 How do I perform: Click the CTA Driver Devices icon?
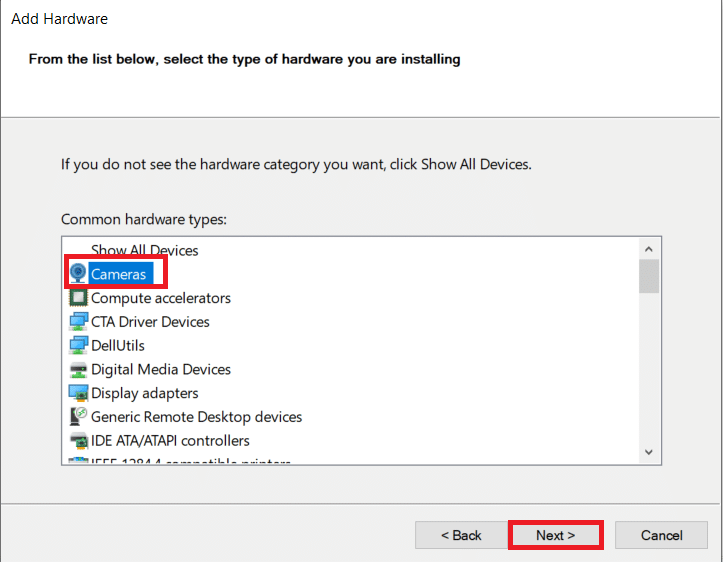pyautogui.click(x=79, y=322)
